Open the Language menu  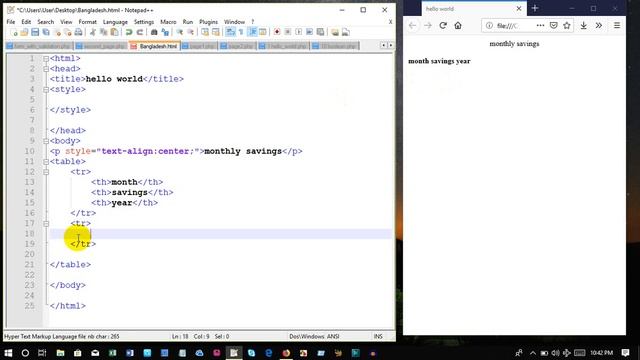[115, 22]
